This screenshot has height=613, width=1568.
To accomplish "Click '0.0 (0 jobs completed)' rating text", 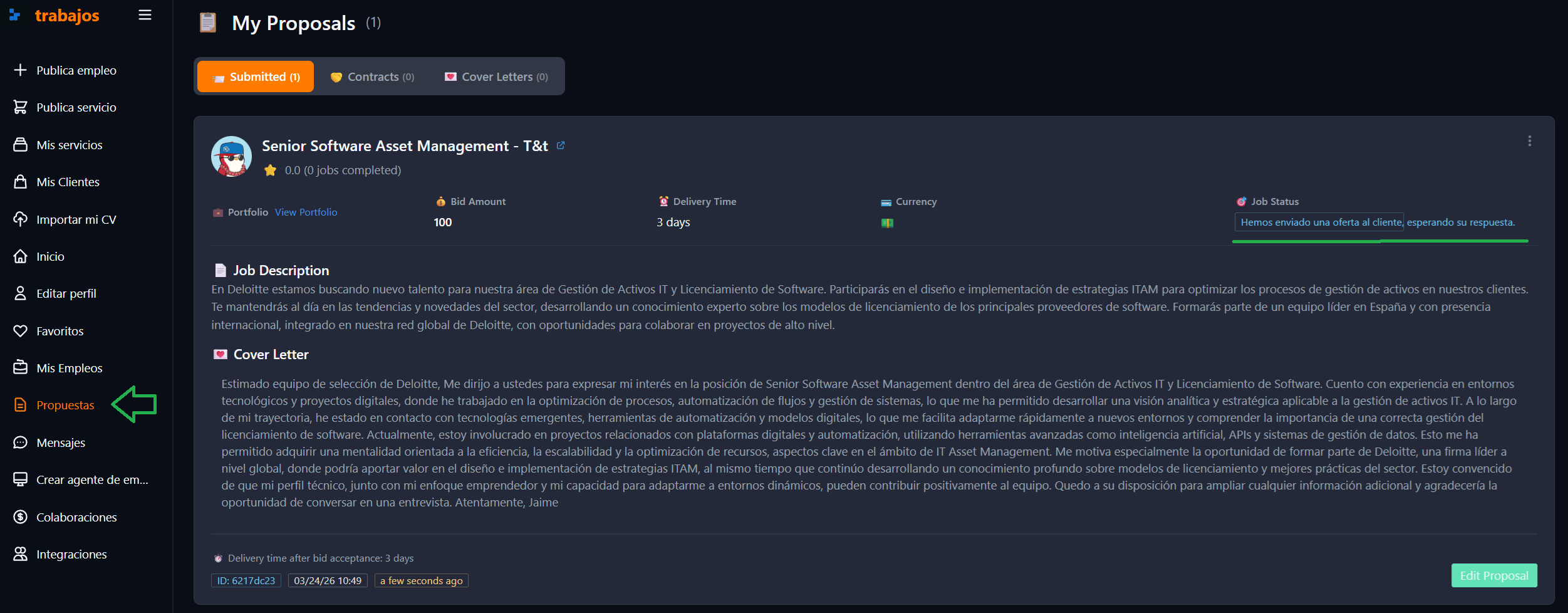I will pyautogui.click(x=343, y=170).
